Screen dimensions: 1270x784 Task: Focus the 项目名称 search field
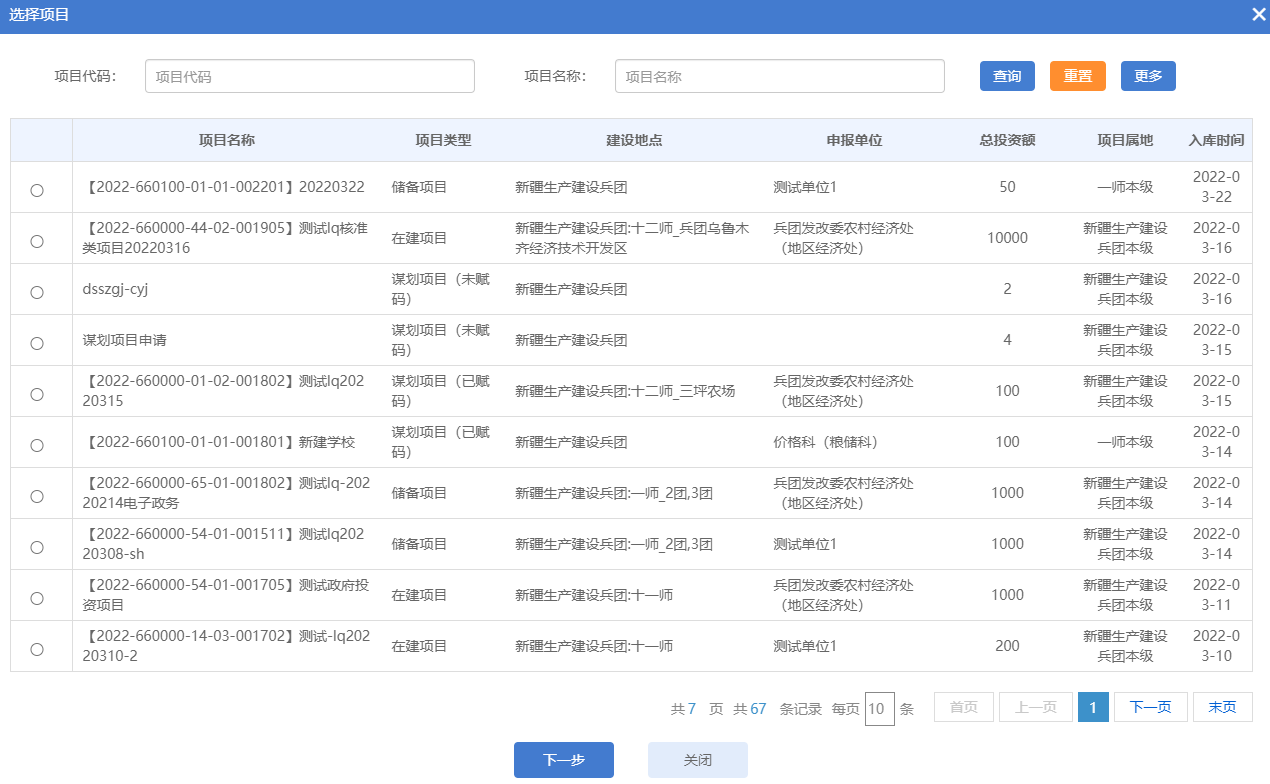(779, 76)
